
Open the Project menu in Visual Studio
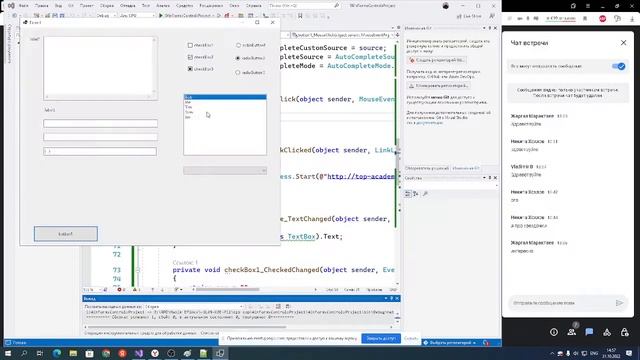coord(87,6)
